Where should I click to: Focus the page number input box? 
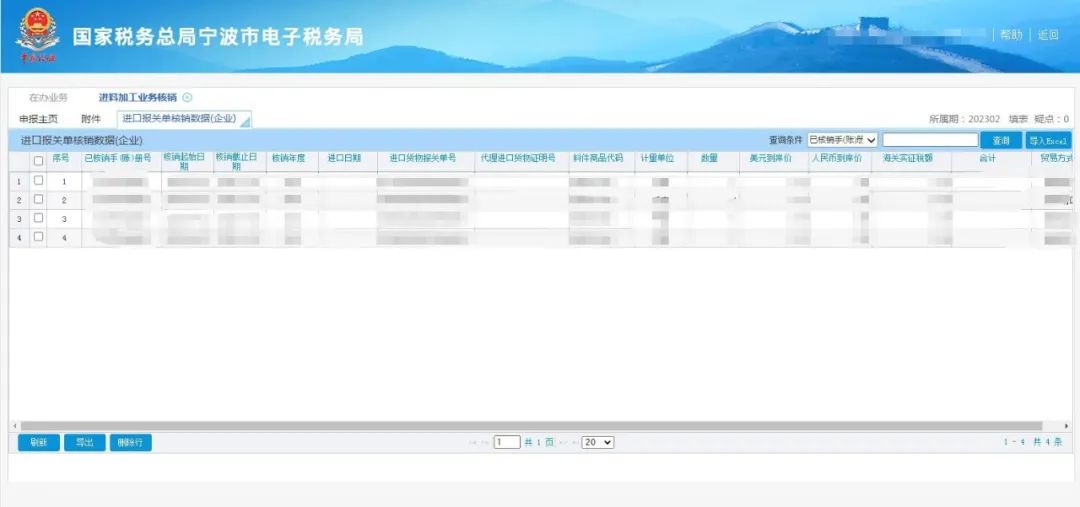[507, 442]
